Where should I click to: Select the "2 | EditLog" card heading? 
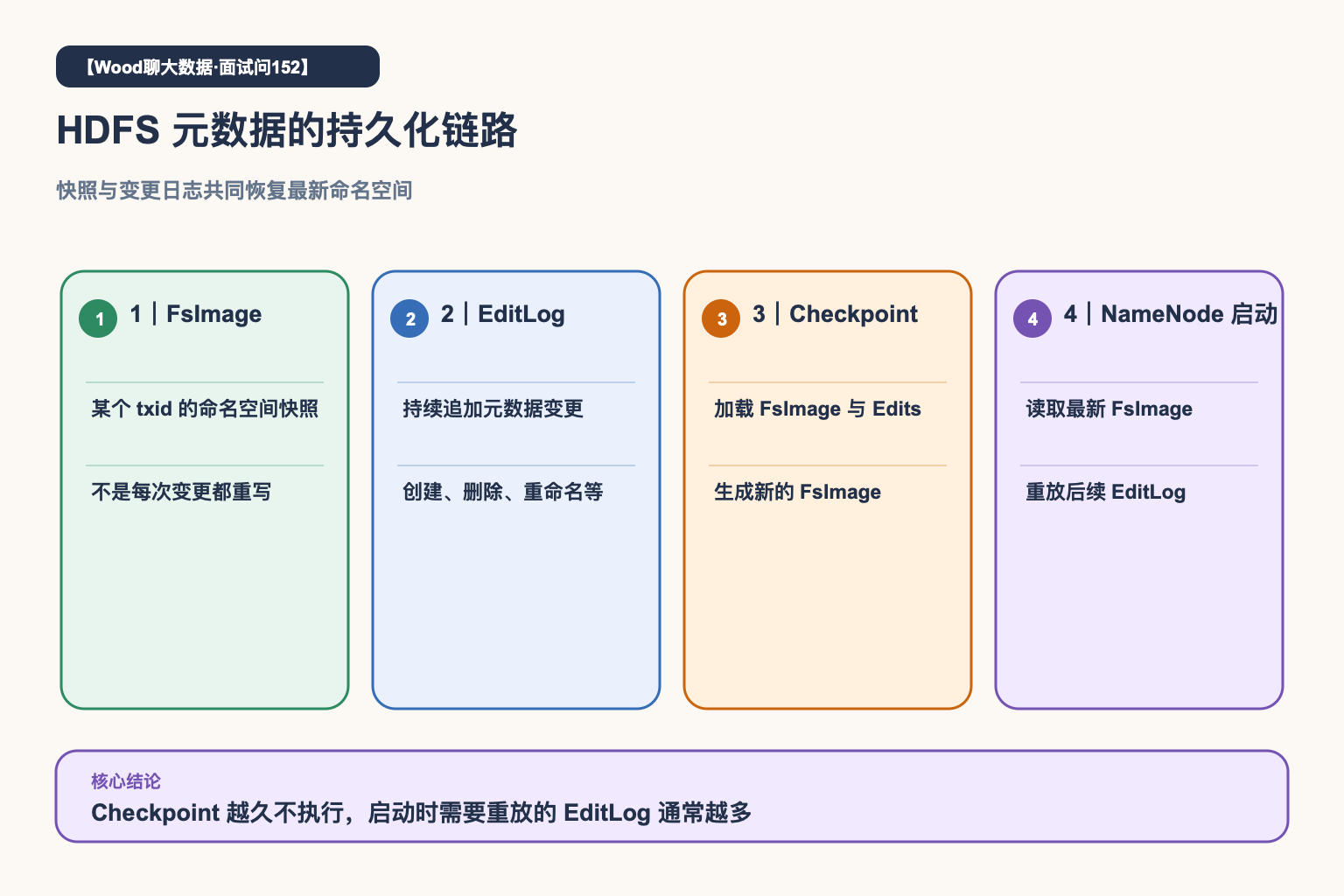[x=503, y=314]
